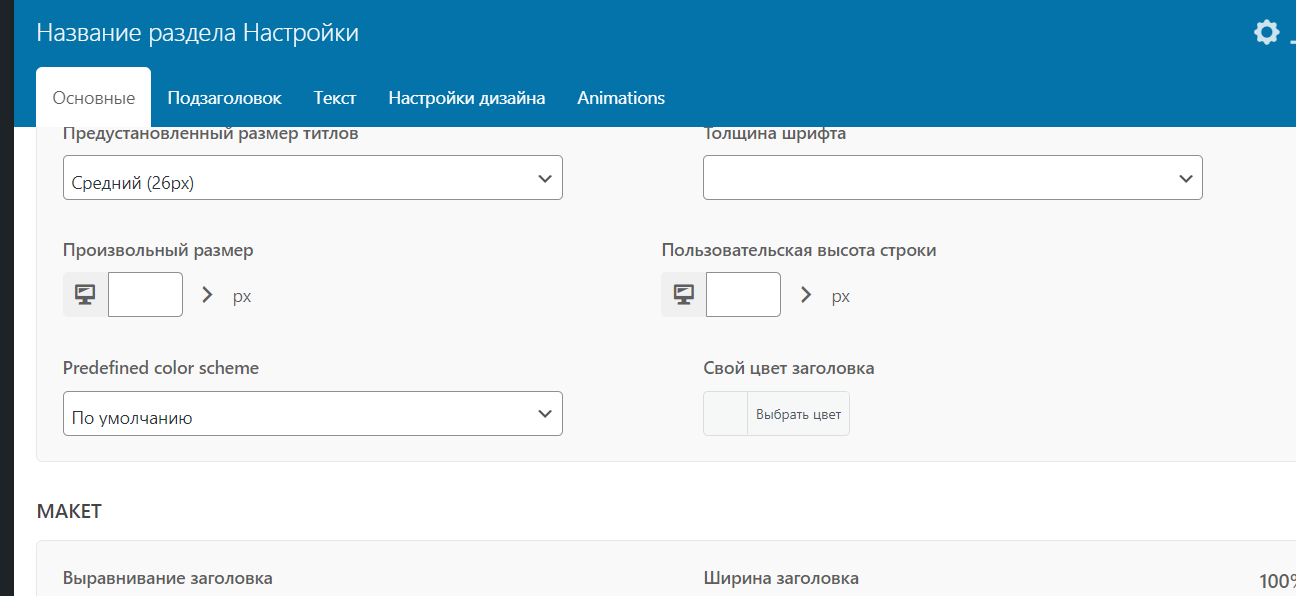
Task: Focus the Пользовательская высота строки input field
Action: (743, 295)
